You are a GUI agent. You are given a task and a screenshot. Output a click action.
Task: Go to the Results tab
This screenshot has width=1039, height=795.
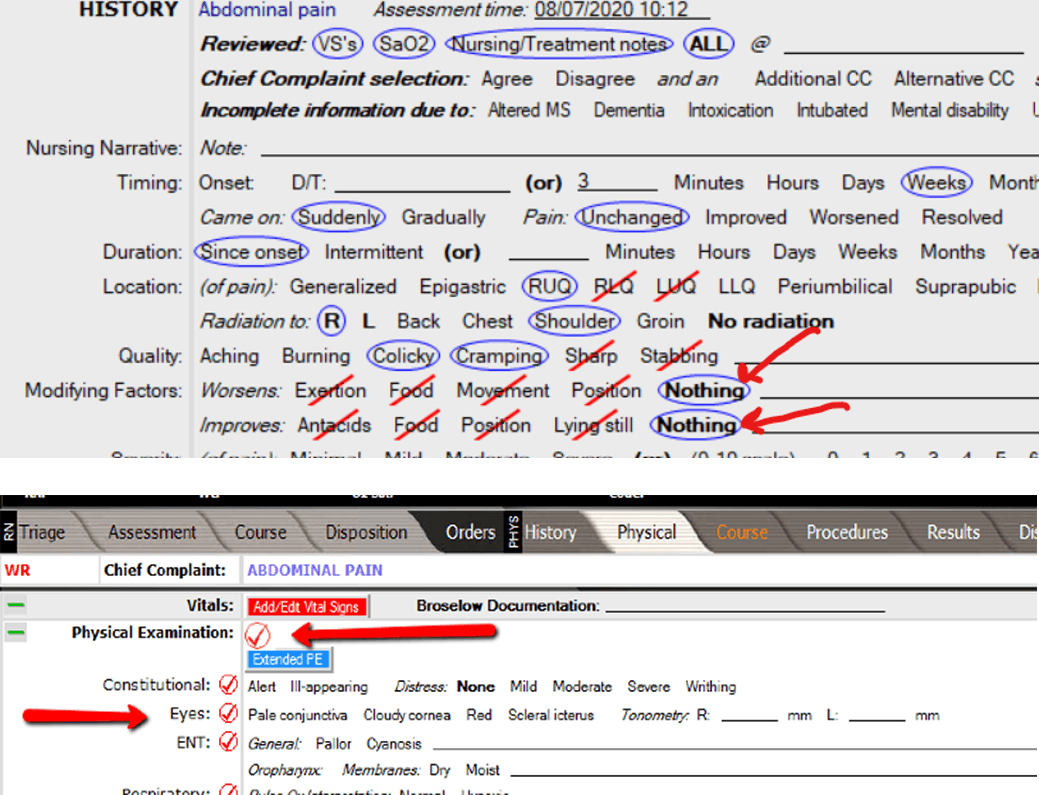point(953,532)
